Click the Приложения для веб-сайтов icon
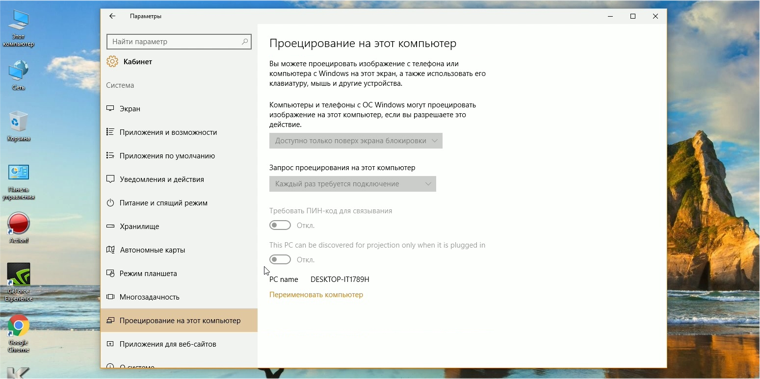The height and width of the screenshot is (379, 760). pos(110,344)
